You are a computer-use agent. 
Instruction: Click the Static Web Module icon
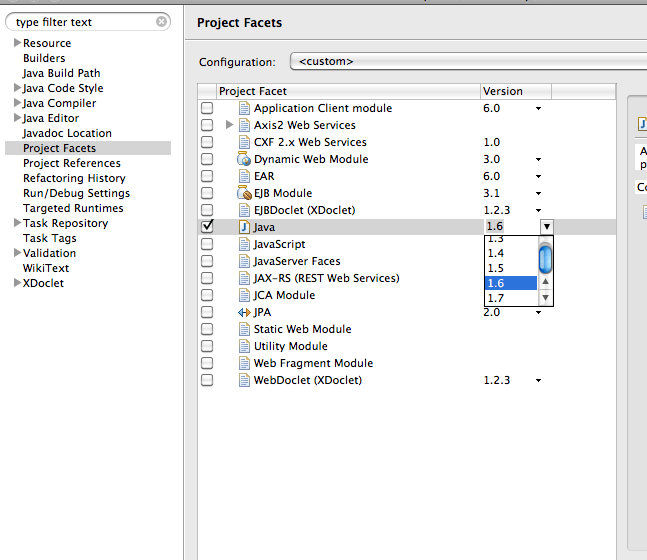pos(244,329)
